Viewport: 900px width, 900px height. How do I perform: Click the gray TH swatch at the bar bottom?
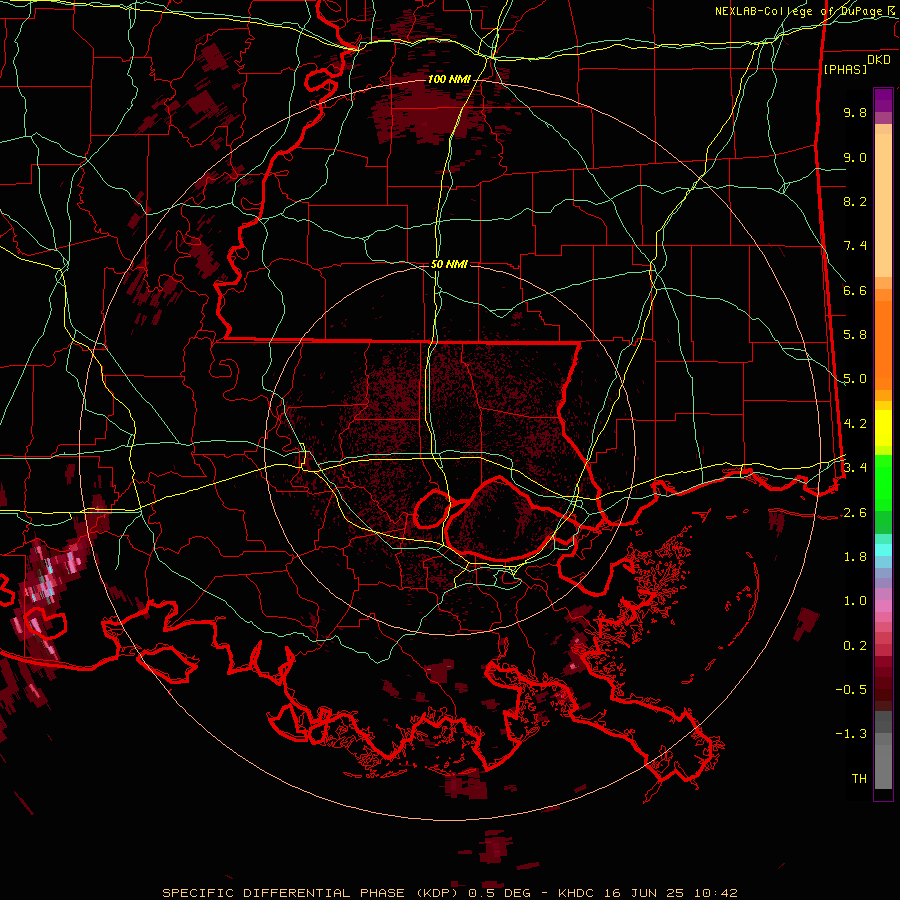tap(883, 767)
